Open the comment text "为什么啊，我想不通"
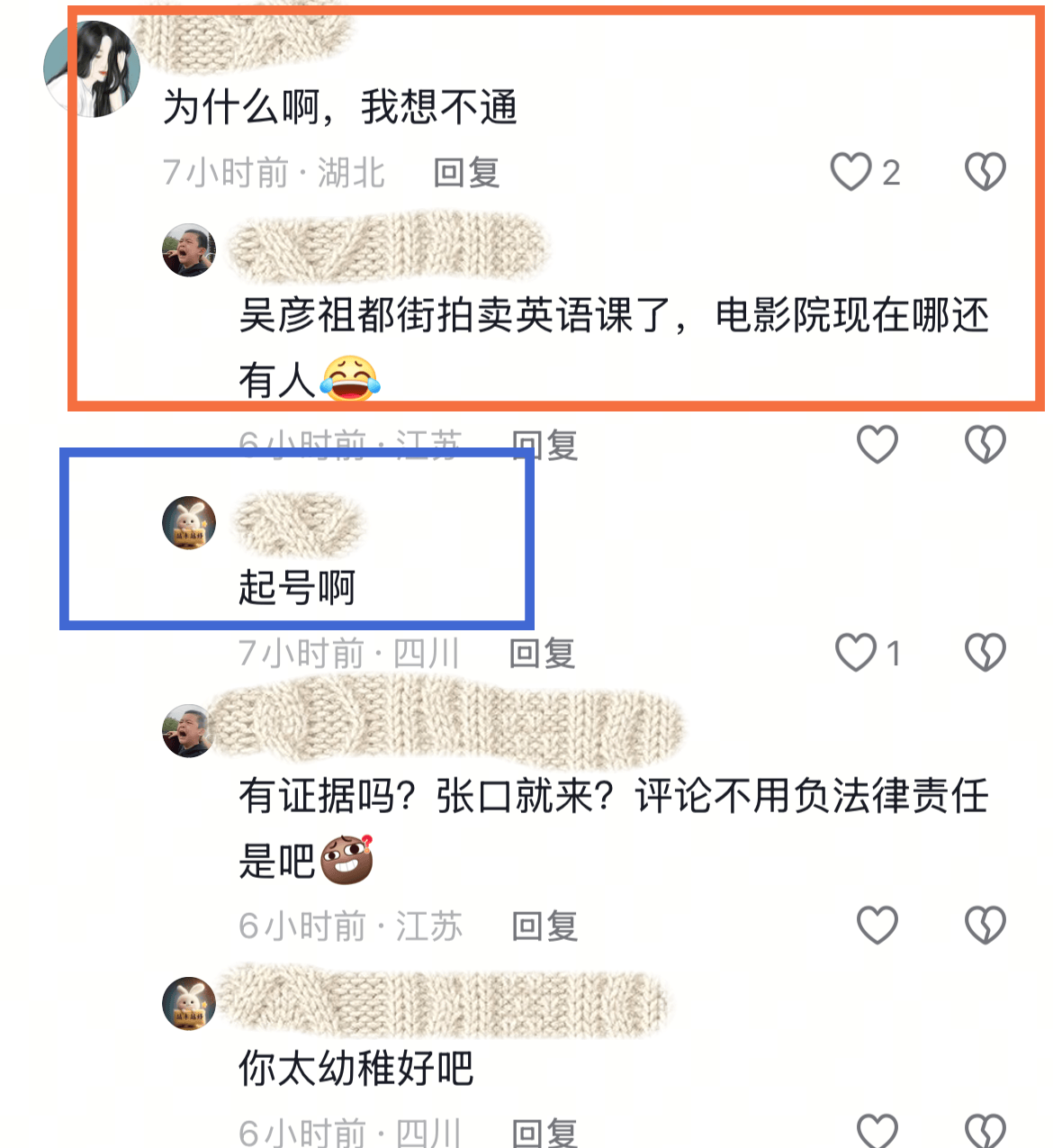Screen dimensions: 1053x1148 click(340, 107)
